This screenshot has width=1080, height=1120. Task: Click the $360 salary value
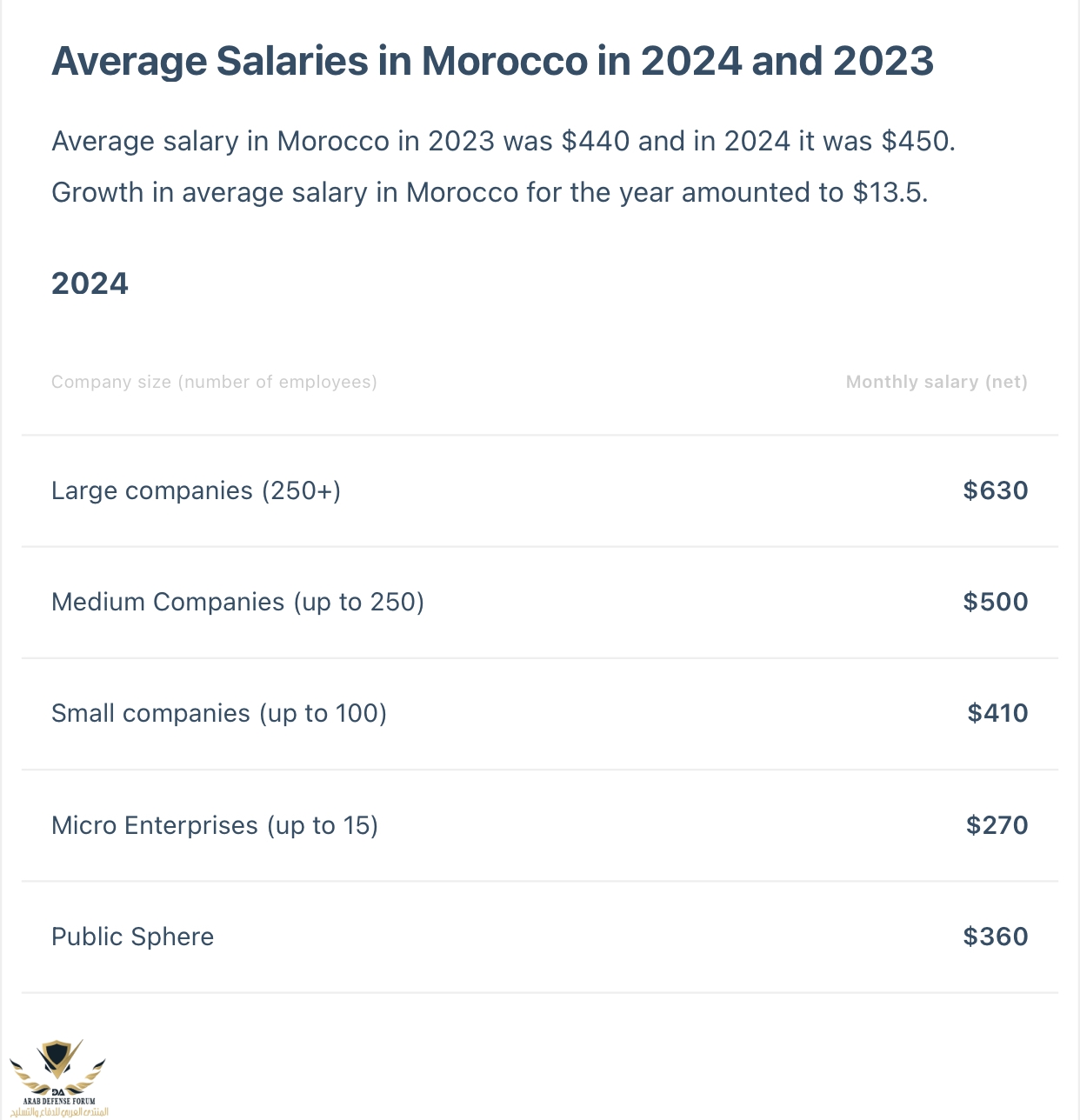click(995, 937)
